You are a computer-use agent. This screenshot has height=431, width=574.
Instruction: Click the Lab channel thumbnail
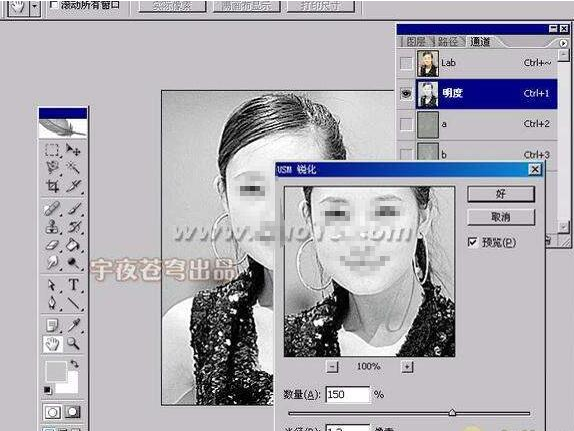(427, 63)
